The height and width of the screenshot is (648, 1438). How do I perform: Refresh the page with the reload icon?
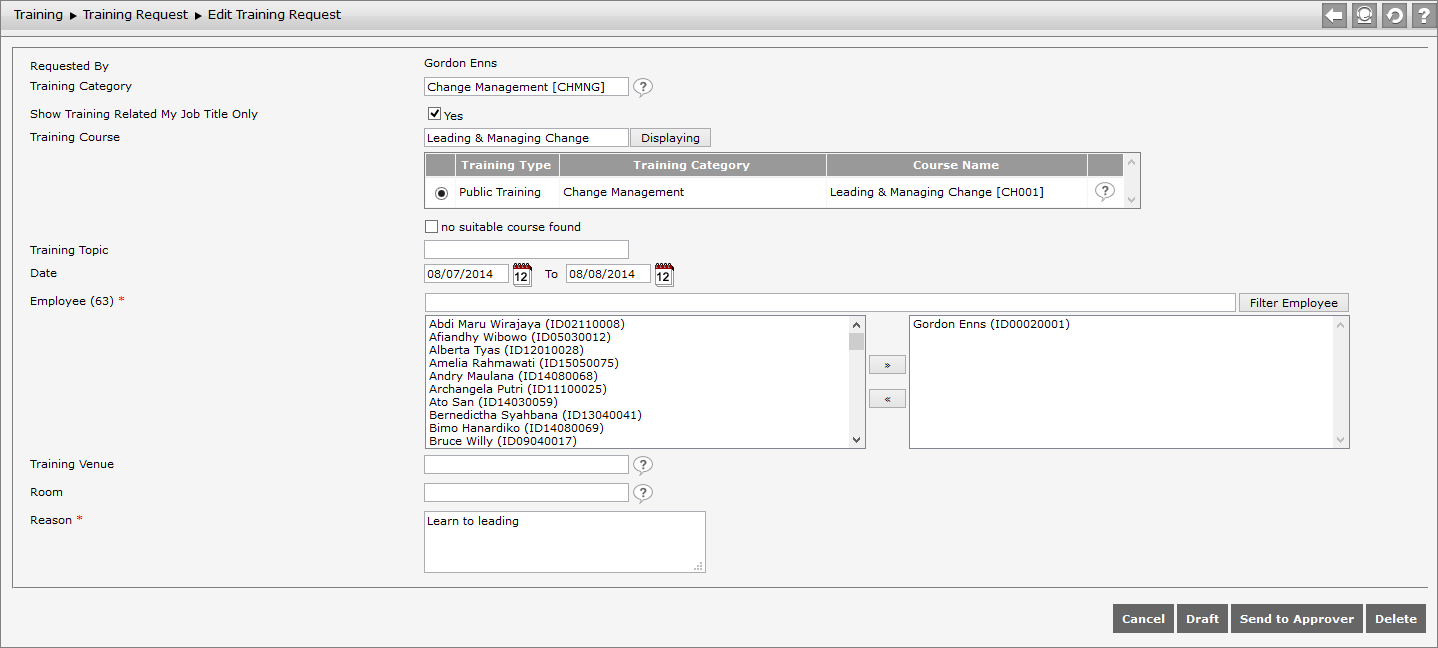pyautogui.click(x=1393, y=14)
